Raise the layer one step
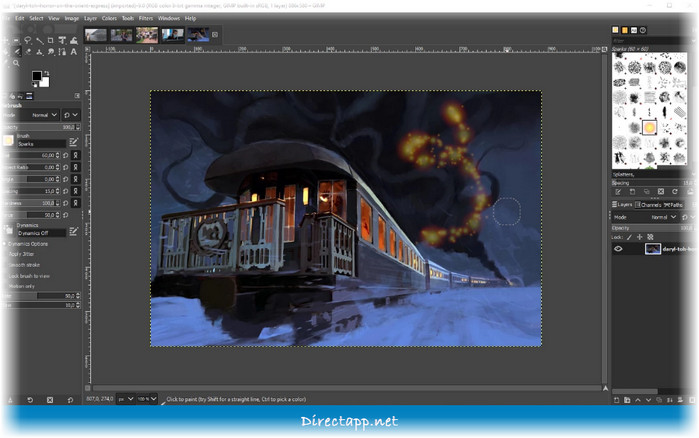The height and width of the screenshot is (438, 699). [638, 400]
